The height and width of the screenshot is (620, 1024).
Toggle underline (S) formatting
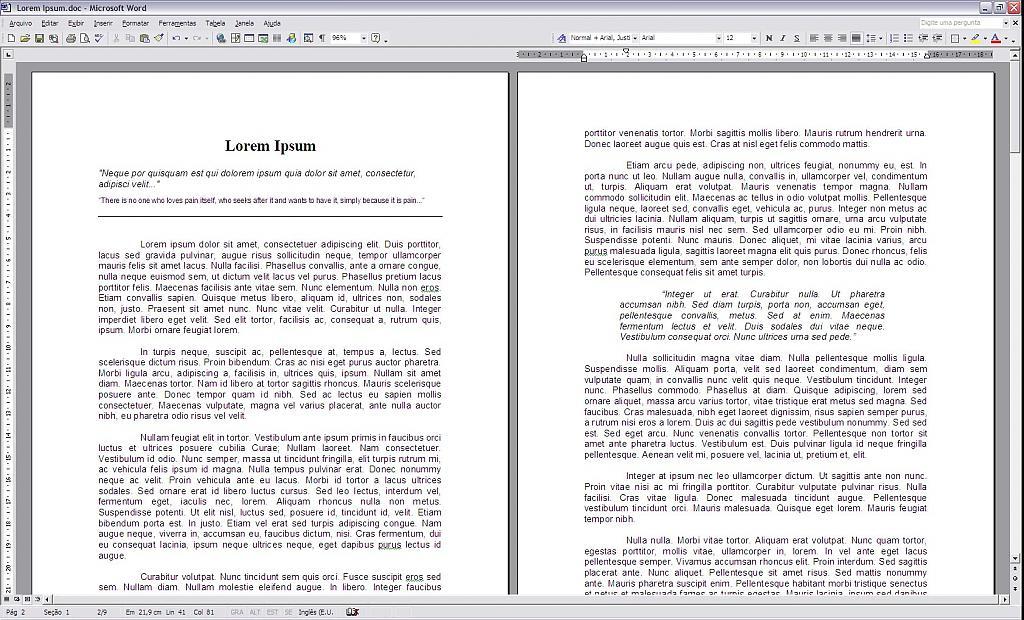tap(797, 39)
